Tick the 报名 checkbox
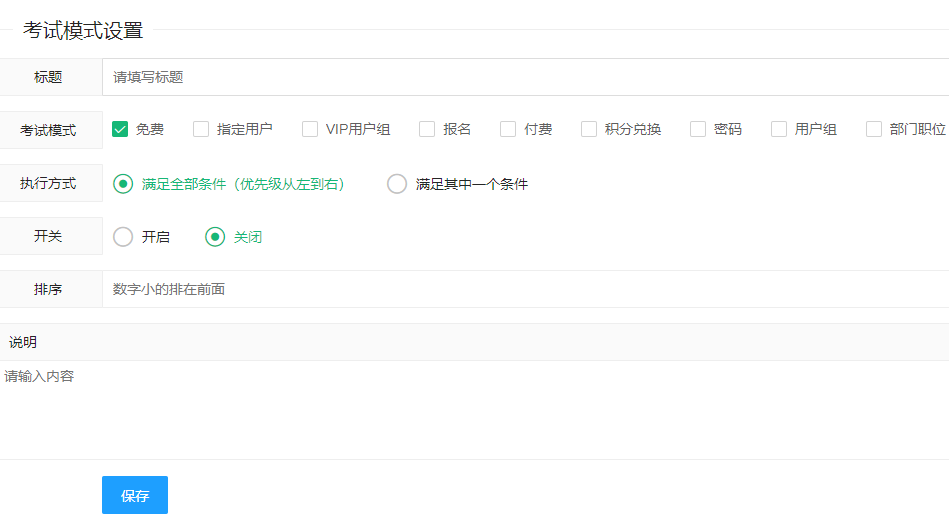Screen dimensions: 949x520 (x=427, y=129)
